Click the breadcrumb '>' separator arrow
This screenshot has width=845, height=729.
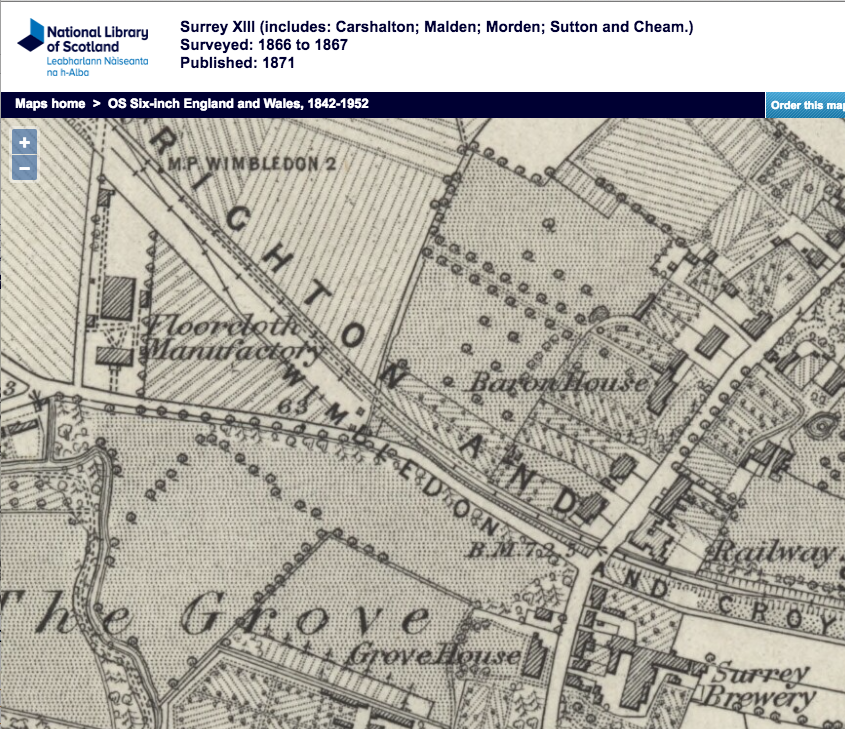pyautogui.click(x=97, y=104)
